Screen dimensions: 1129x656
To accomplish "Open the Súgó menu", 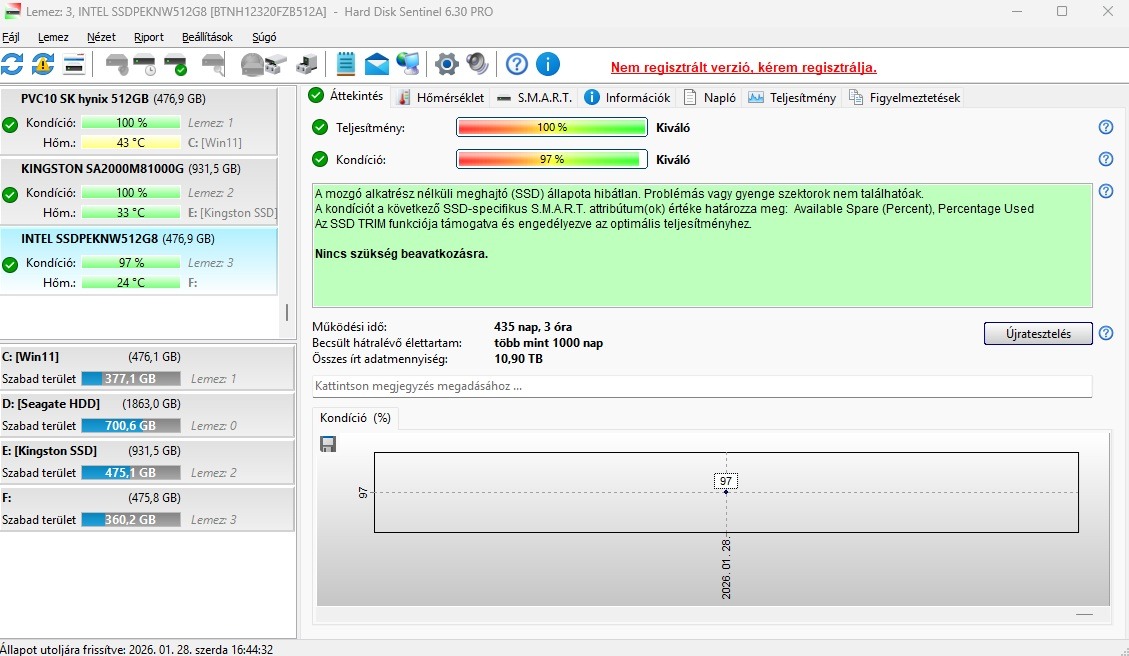I will click(264, 37).
